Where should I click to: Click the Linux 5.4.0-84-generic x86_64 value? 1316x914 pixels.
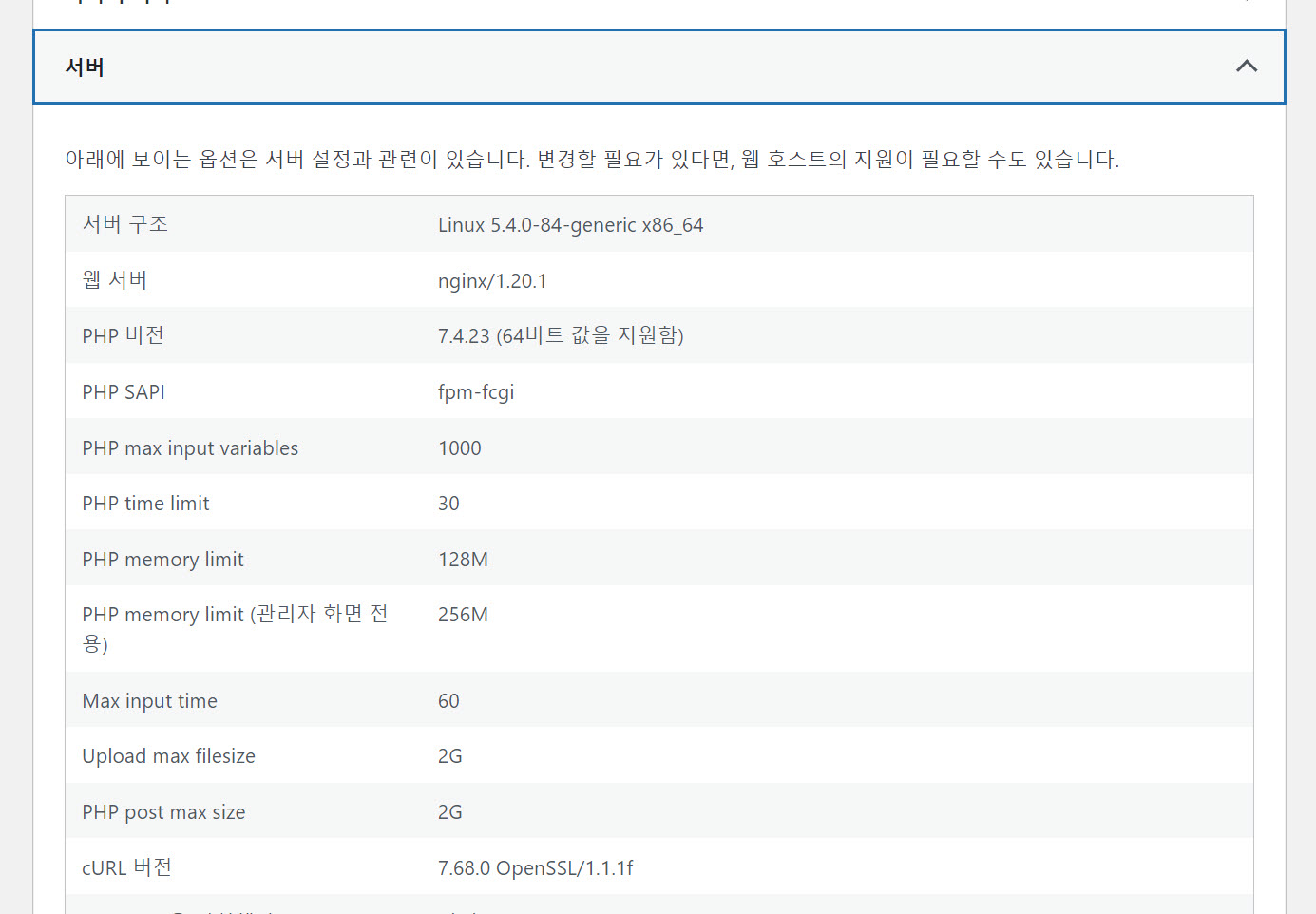(x=571, y=224)
